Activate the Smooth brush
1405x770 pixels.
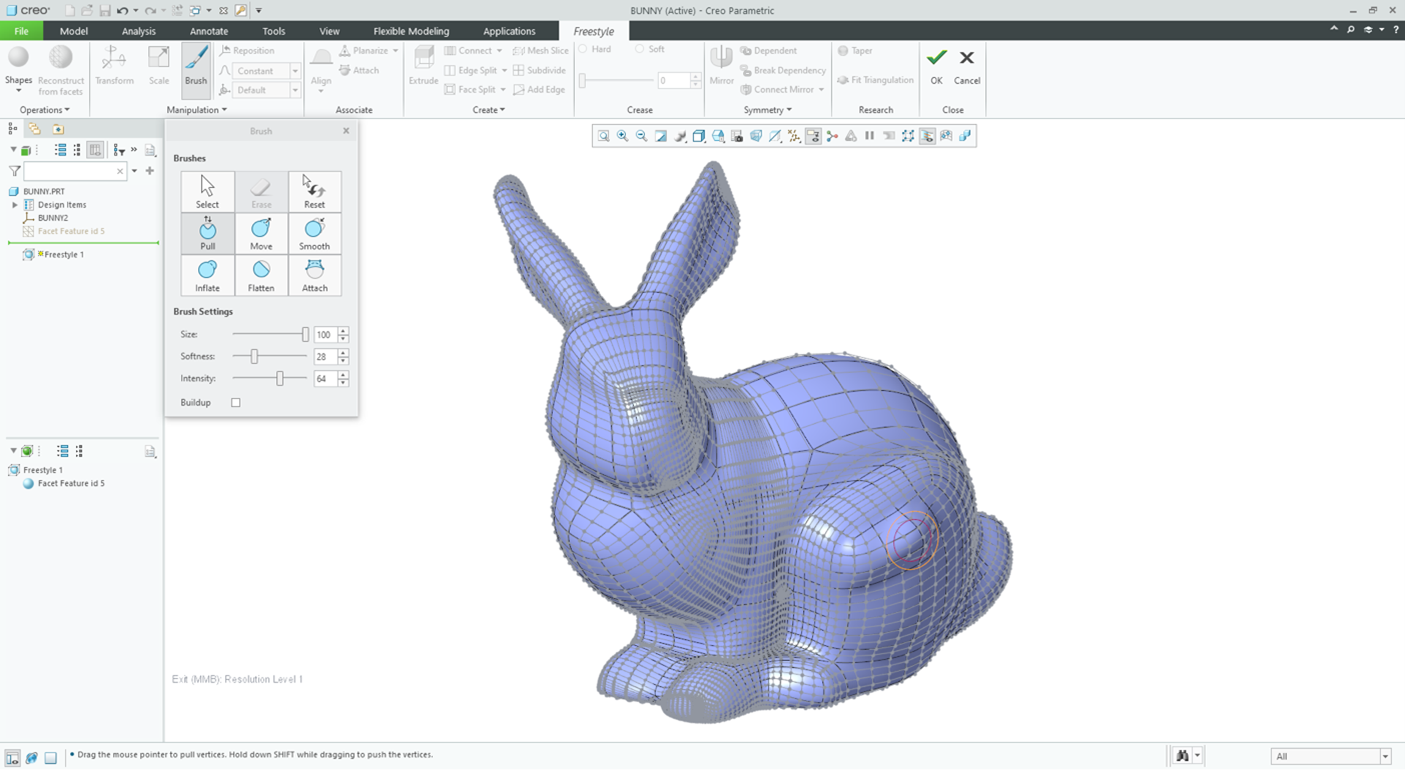pos(314,233)
